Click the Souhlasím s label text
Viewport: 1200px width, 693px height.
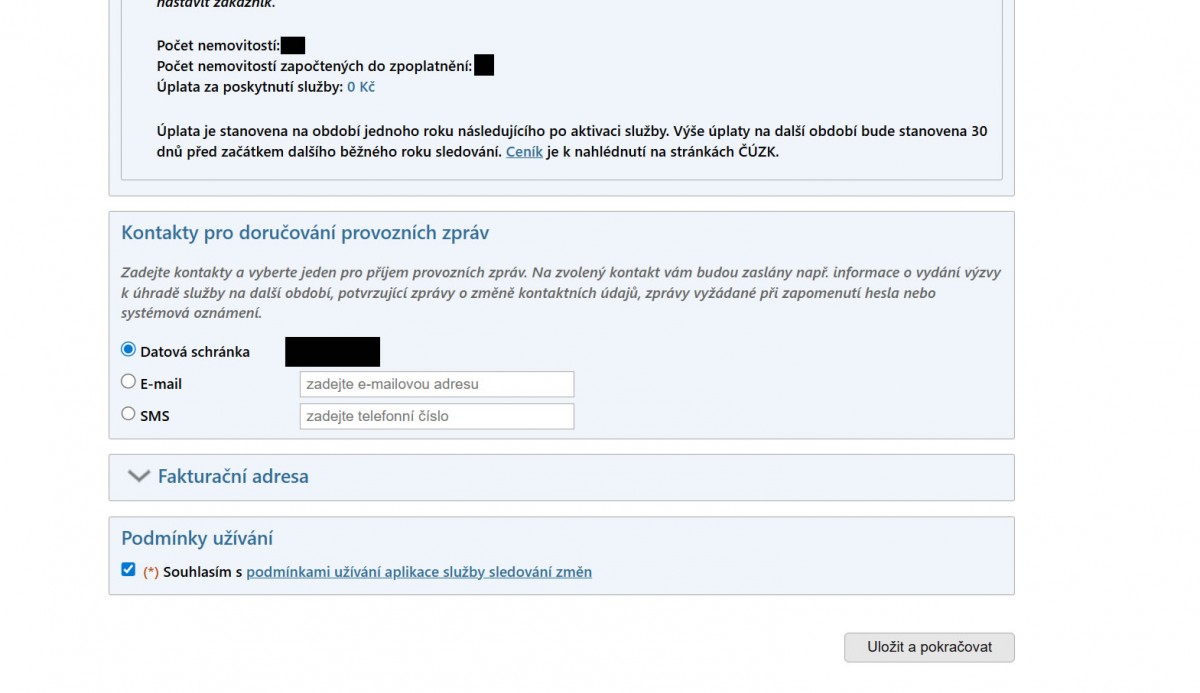(x=203, y=572)
